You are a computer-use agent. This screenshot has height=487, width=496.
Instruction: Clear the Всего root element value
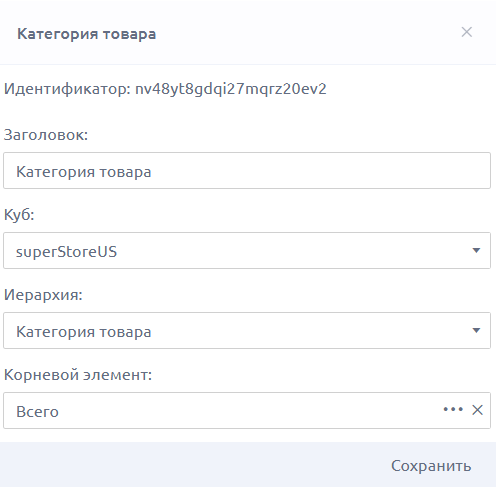click(477, 410)
